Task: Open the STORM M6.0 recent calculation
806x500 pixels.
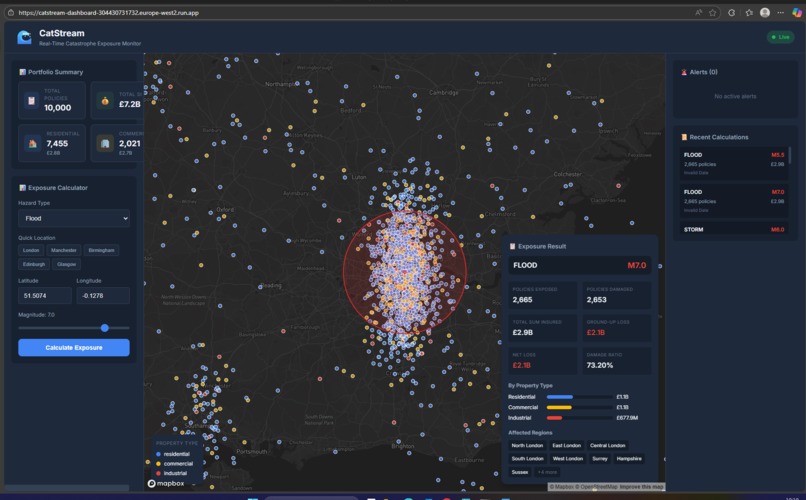Action: coord(734,229)
